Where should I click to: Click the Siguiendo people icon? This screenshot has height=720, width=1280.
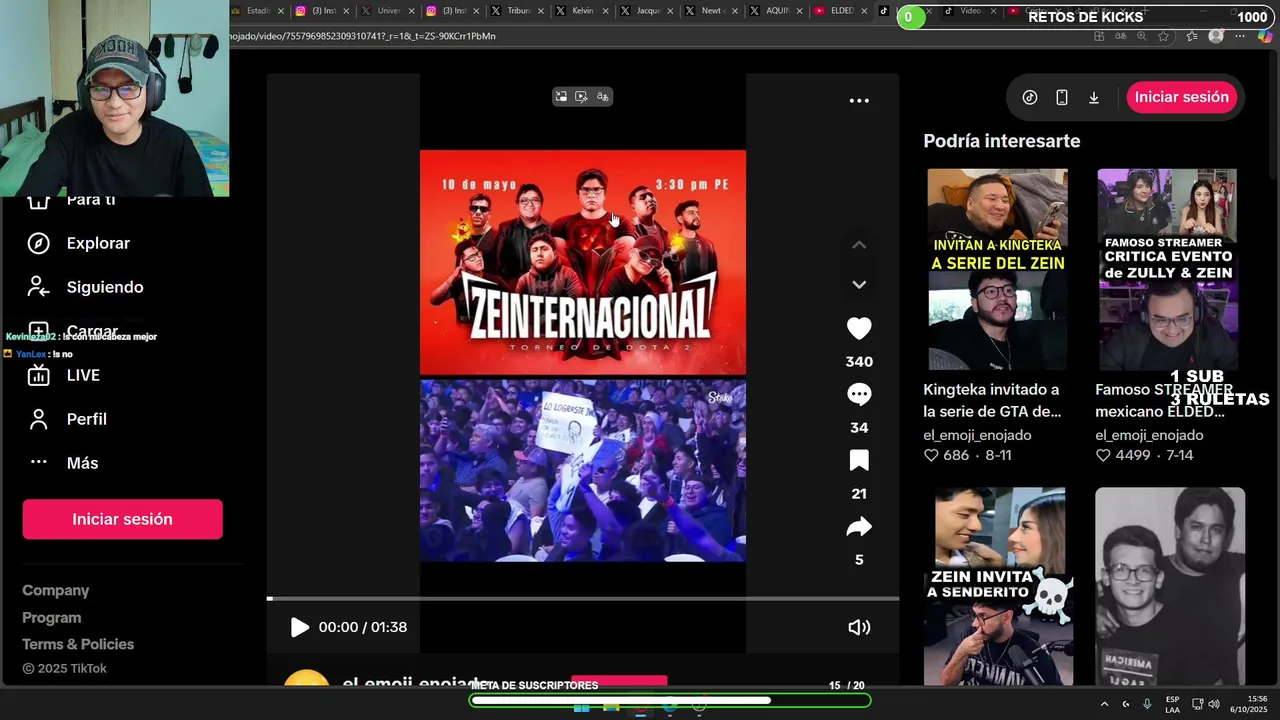point(38,287)
